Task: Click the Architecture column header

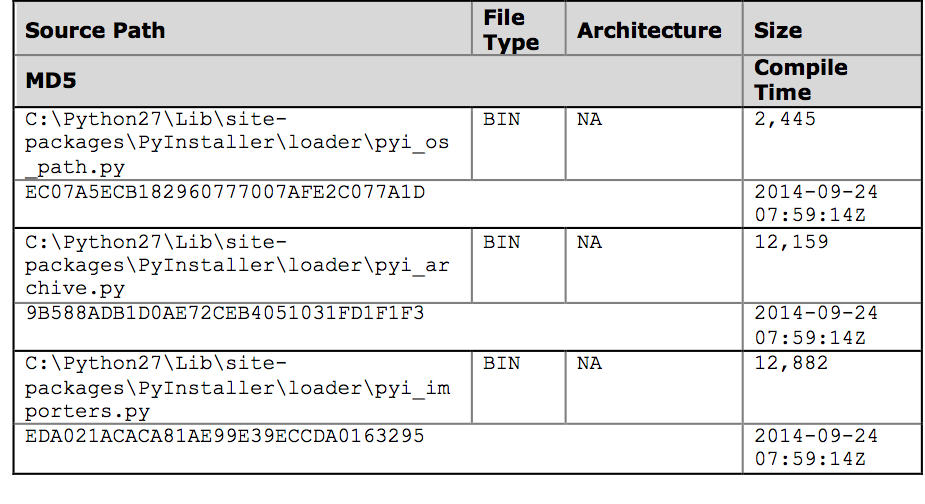Action: (x=649, y=31)
